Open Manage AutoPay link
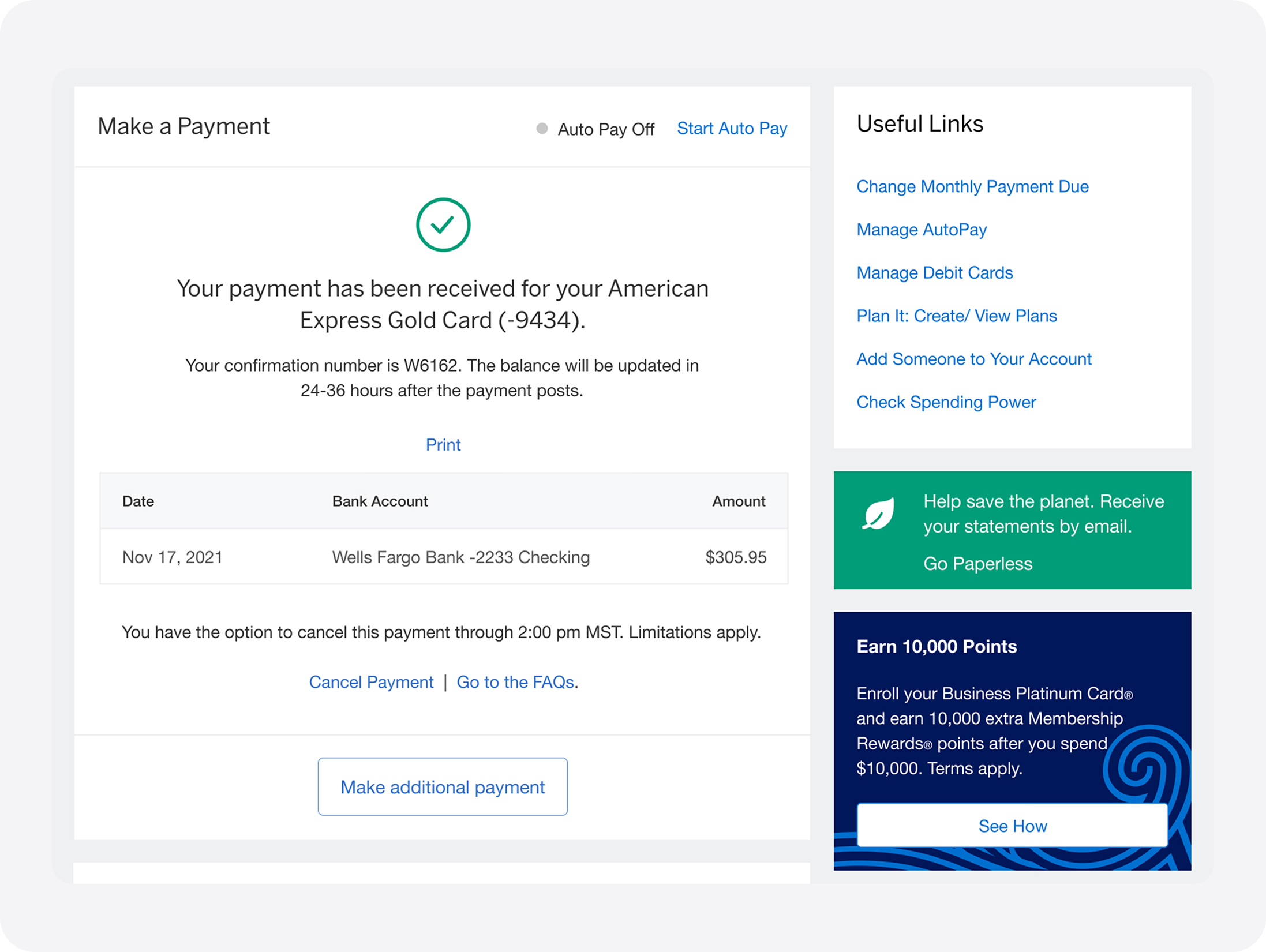The image size is (1266, 952). (x=922, y=230)
